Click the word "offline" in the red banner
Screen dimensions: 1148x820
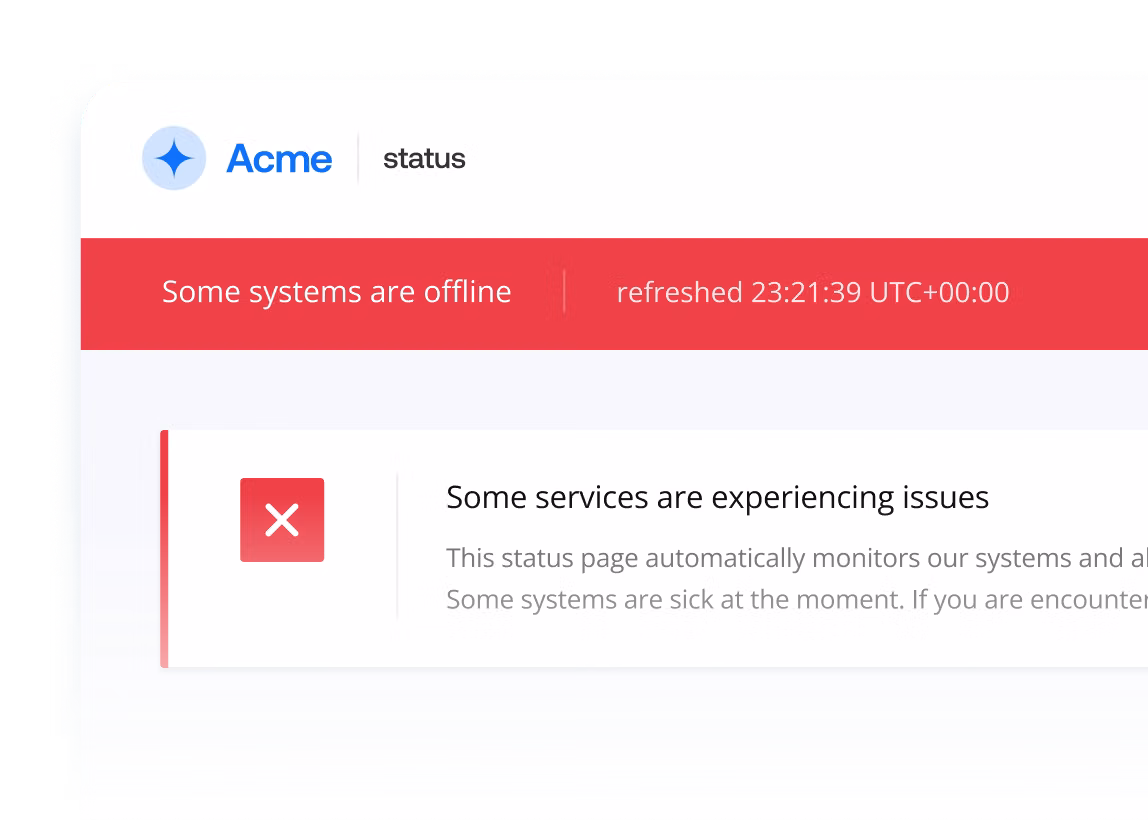coord(467,292)
